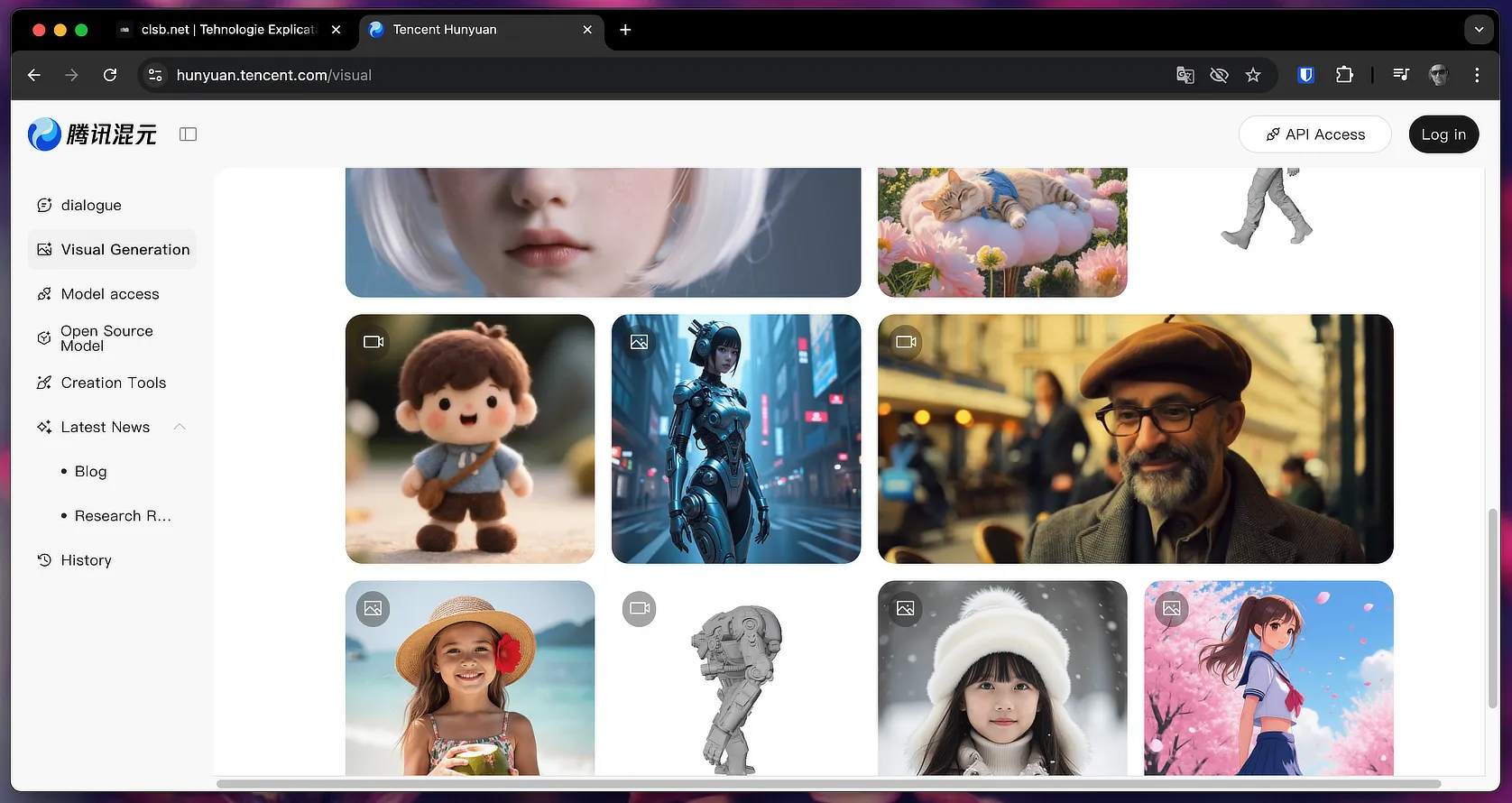Select Visual Generation in sidebar
Screen dimensions: 1512x803
click(x=112, y=250)
